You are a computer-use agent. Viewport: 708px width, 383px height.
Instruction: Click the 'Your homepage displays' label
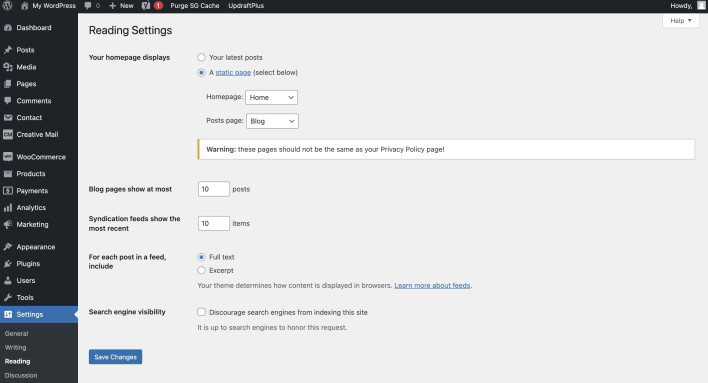tap(130, 57)
